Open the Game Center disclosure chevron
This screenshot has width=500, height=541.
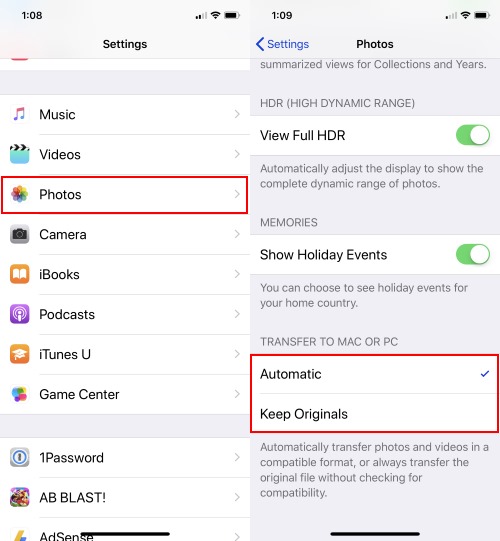(237, 394)
